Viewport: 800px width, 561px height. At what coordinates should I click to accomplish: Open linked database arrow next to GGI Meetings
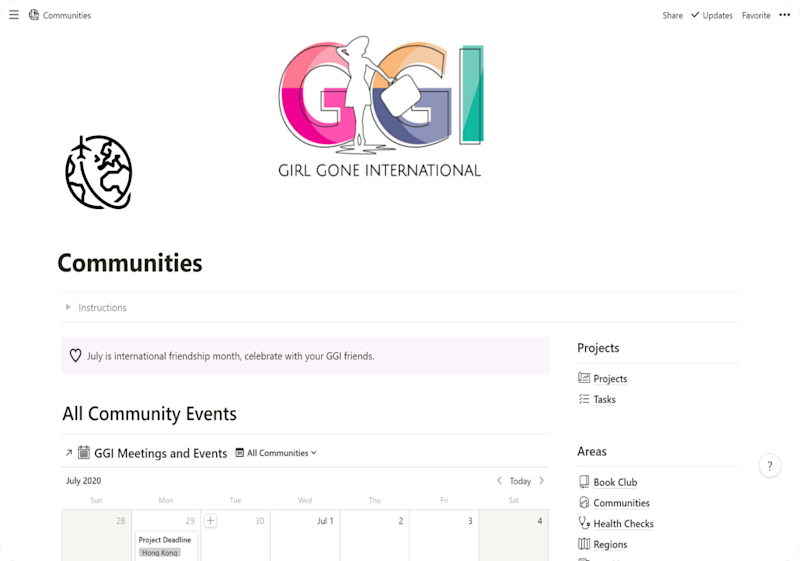tap(69, 452)
